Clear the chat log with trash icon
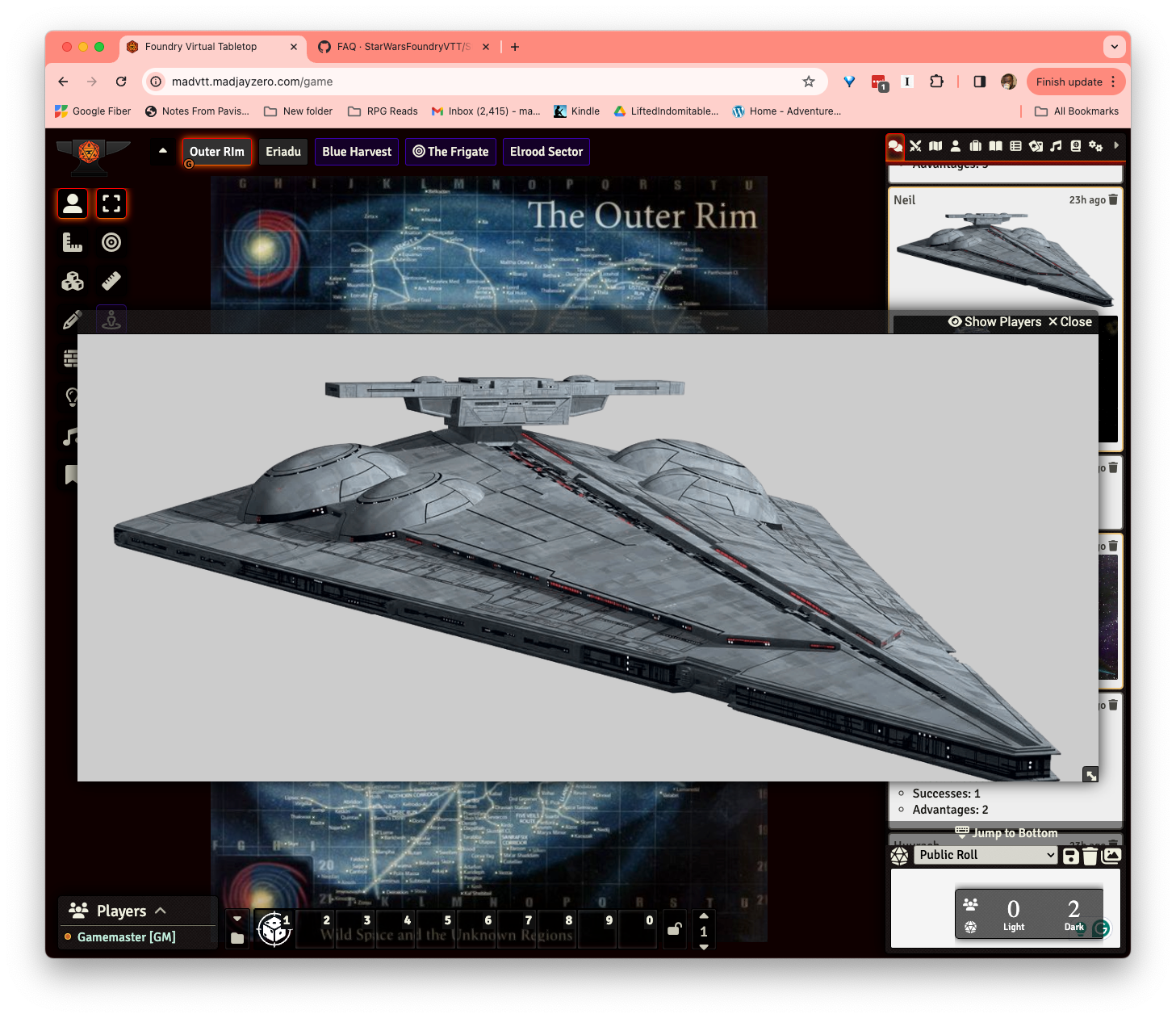1176x1018 pixels. [x=1090, y=856]
